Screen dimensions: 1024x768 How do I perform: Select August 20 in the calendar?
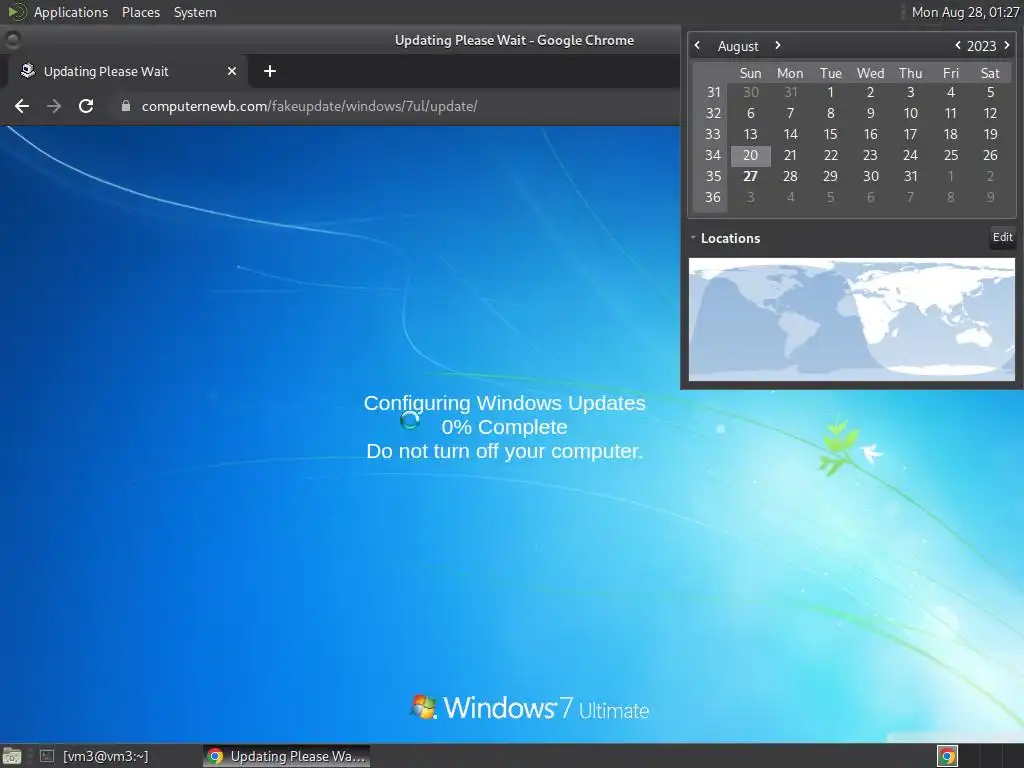point(750,155)
